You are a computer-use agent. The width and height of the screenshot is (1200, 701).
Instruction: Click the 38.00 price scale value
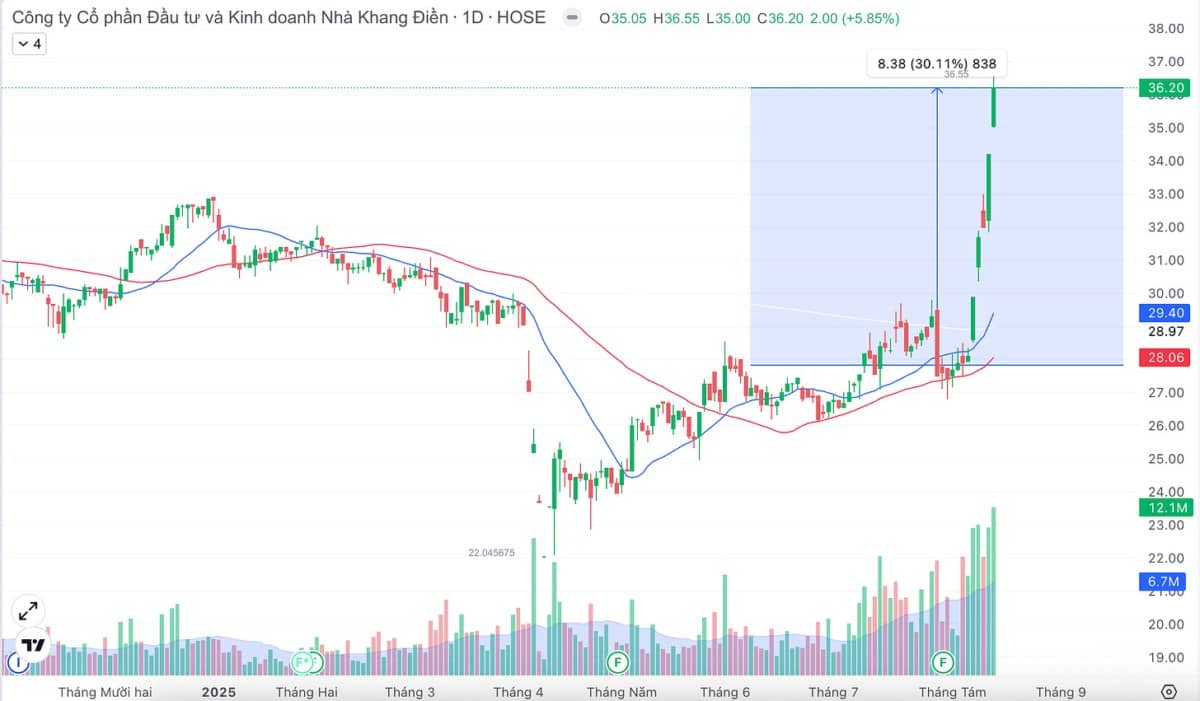click(1166, 29)
